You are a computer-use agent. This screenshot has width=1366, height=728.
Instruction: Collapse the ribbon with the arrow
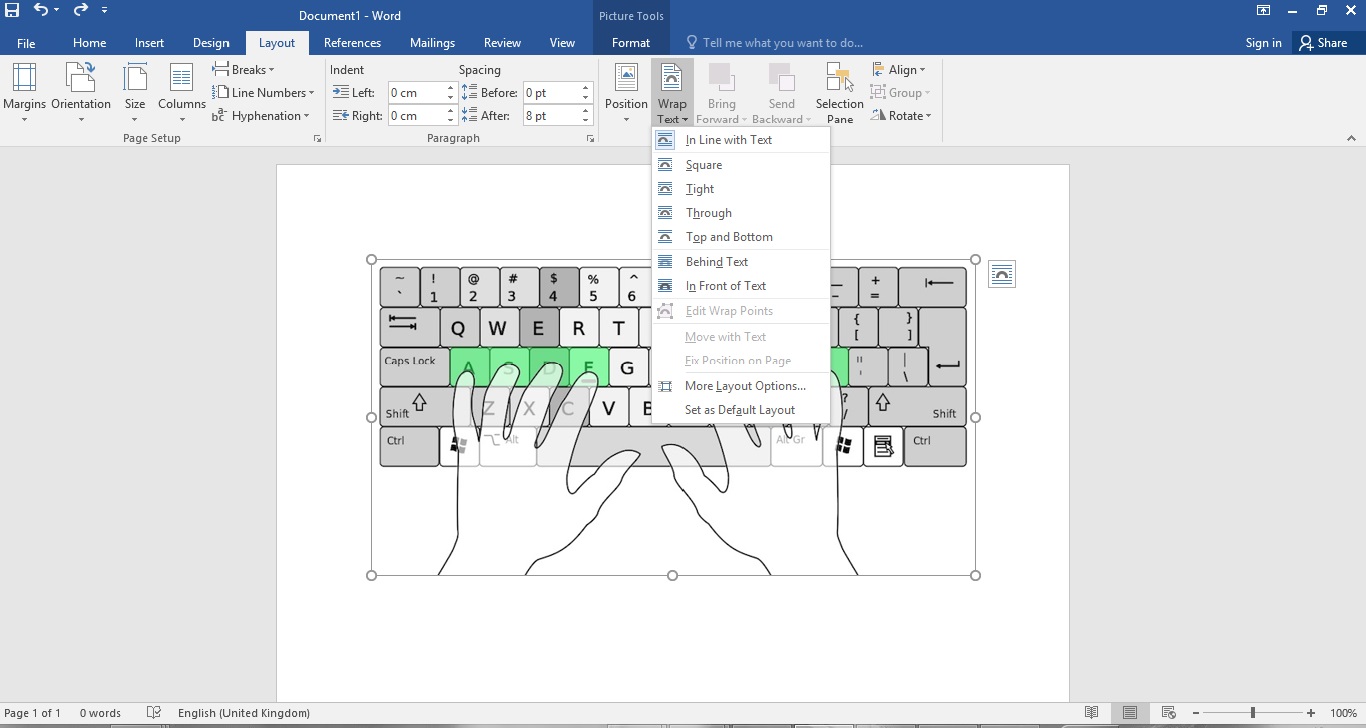(1352, 139)
